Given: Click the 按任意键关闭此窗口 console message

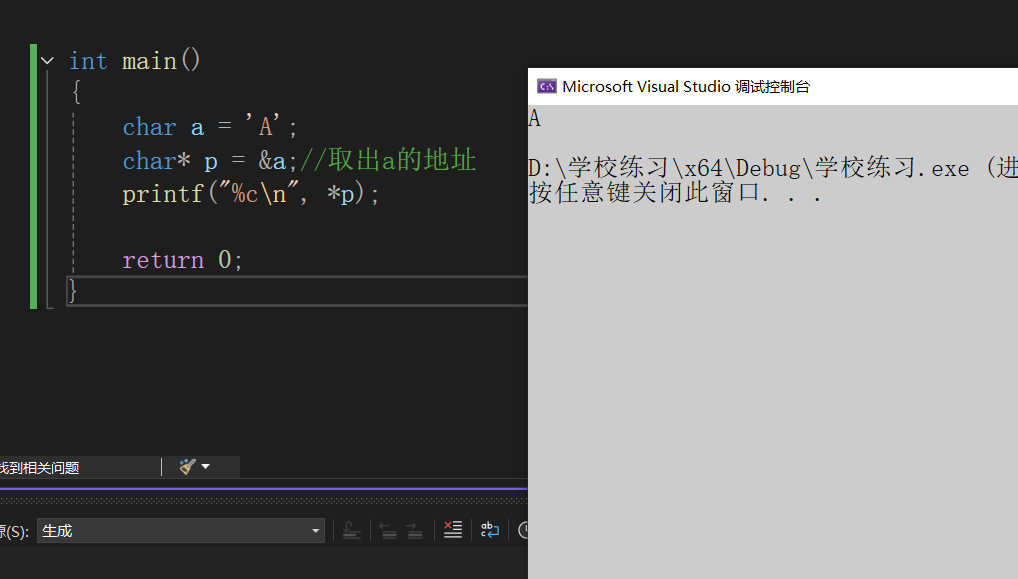Looking at the screenshot, I should point(675,193).
